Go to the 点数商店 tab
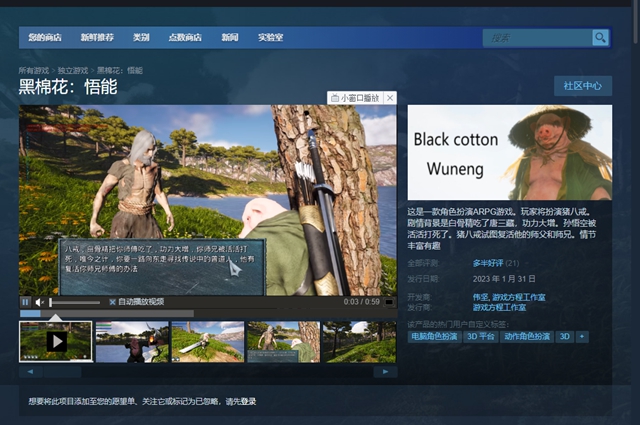This screenshot has width=640, height=425. (185, 38)
